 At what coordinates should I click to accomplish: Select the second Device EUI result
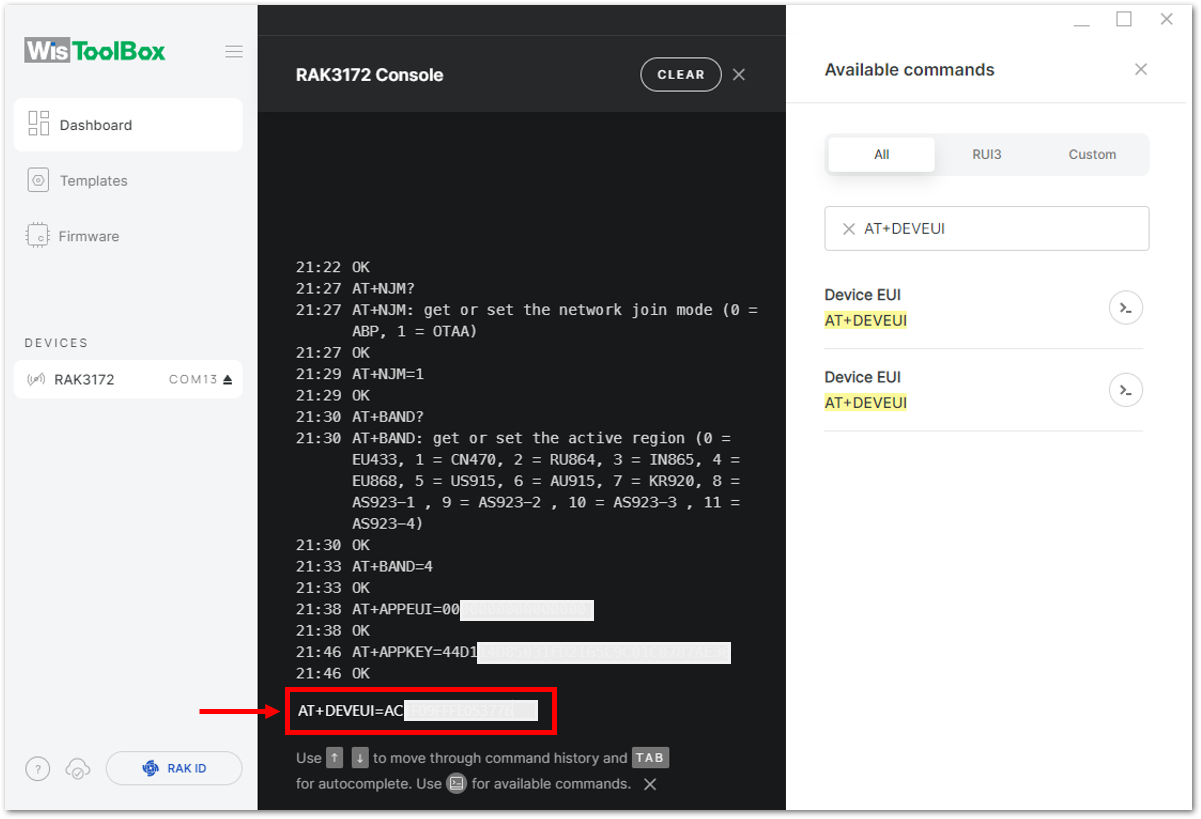983,390
